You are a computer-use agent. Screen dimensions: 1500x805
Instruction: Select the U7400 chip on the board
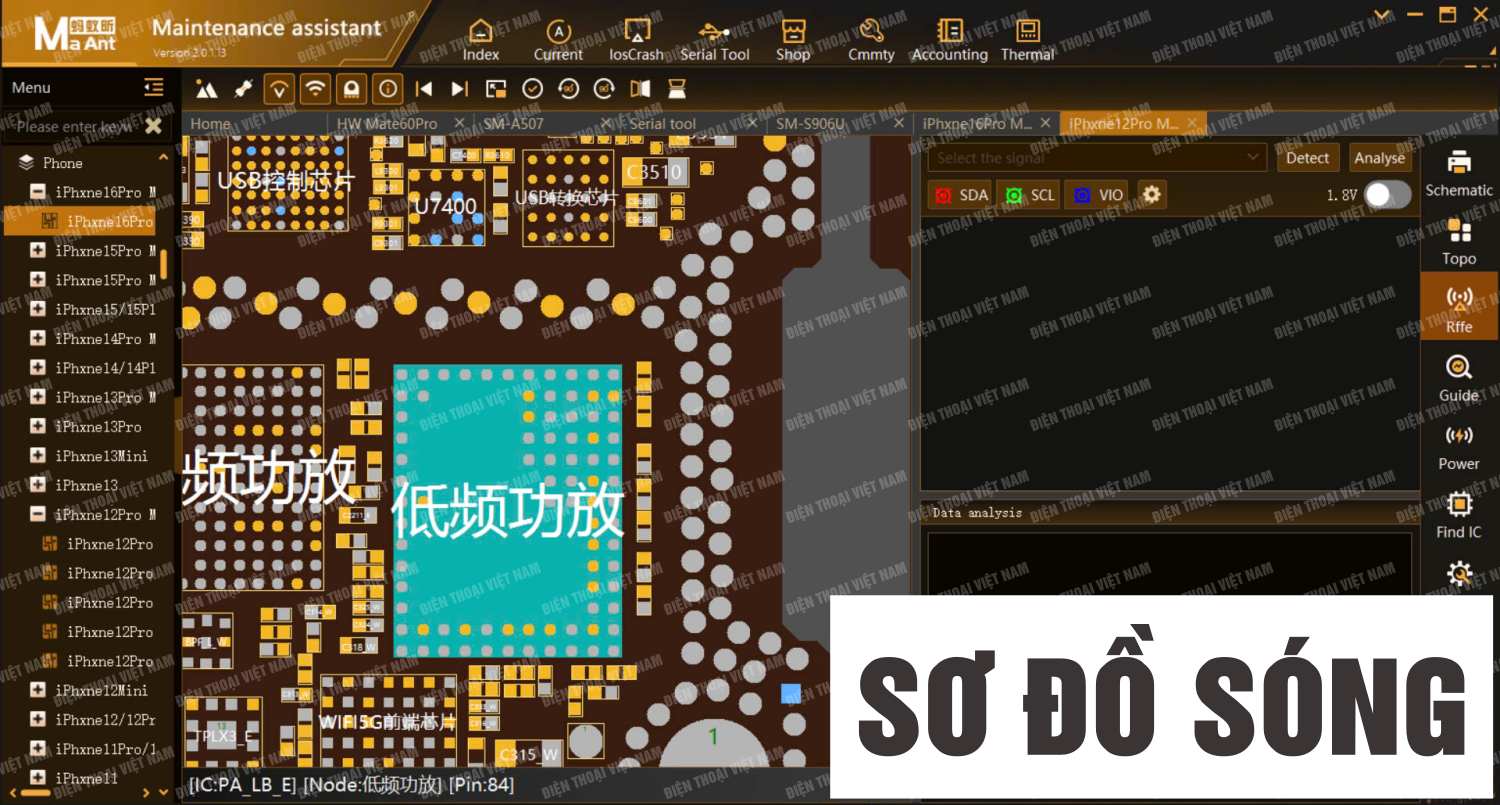pyautogui.click(x=446, y=207)
